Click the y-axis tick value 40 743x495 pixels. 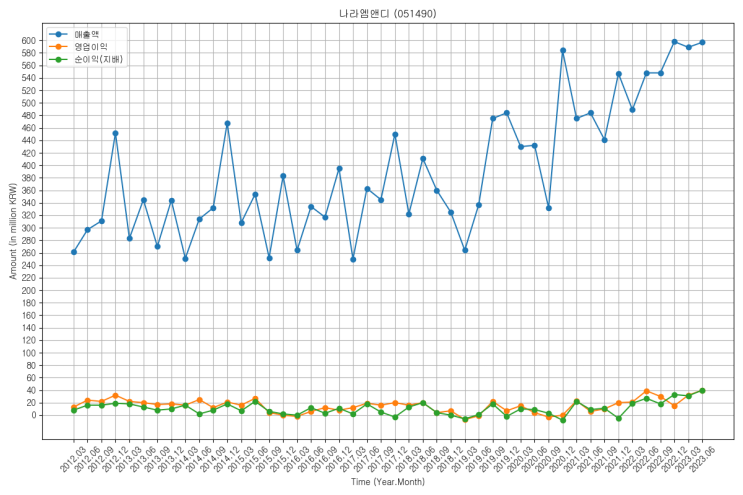coord(31,390)
